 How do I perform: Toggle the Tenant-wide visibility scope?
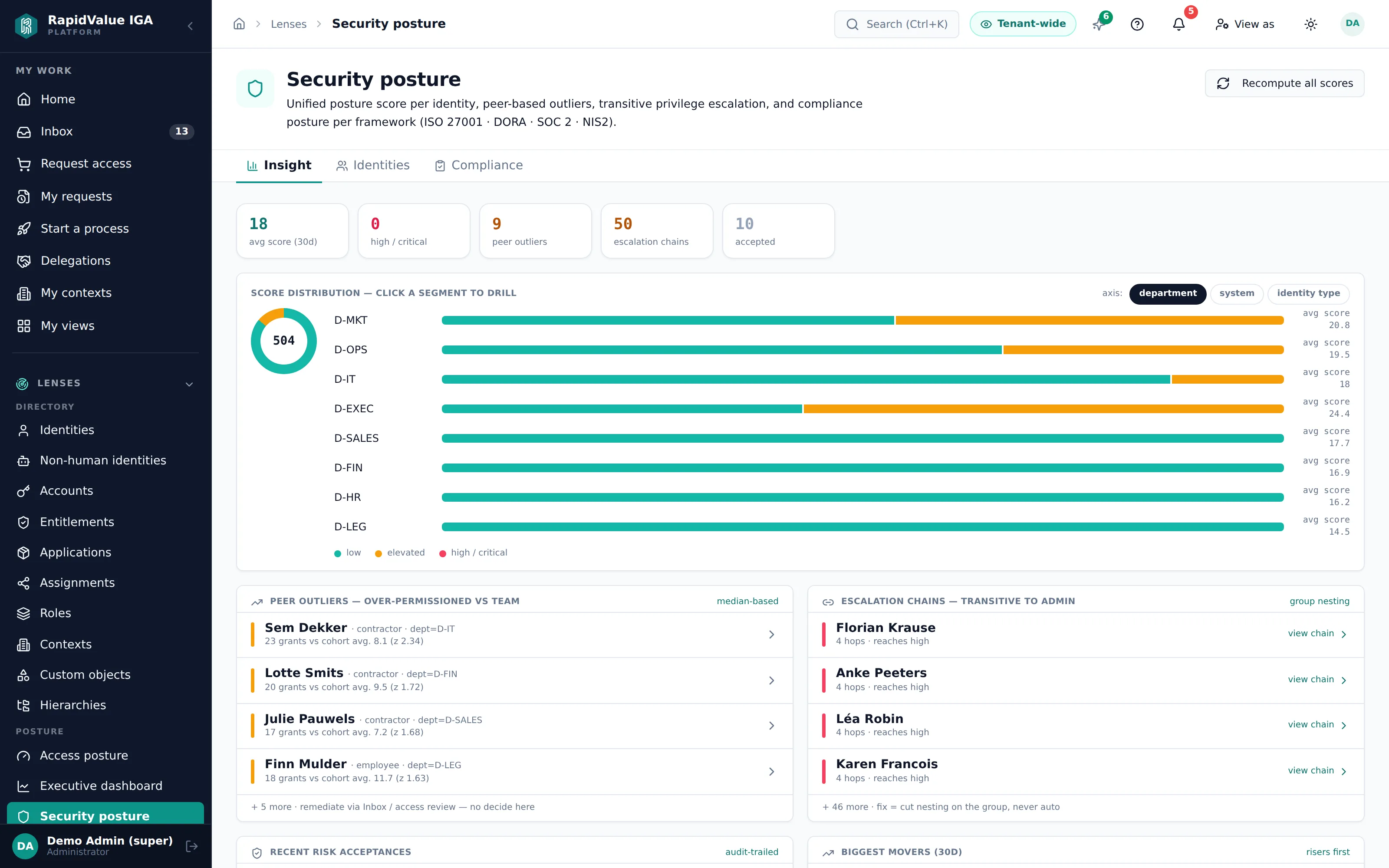(x=1022, y=24)
